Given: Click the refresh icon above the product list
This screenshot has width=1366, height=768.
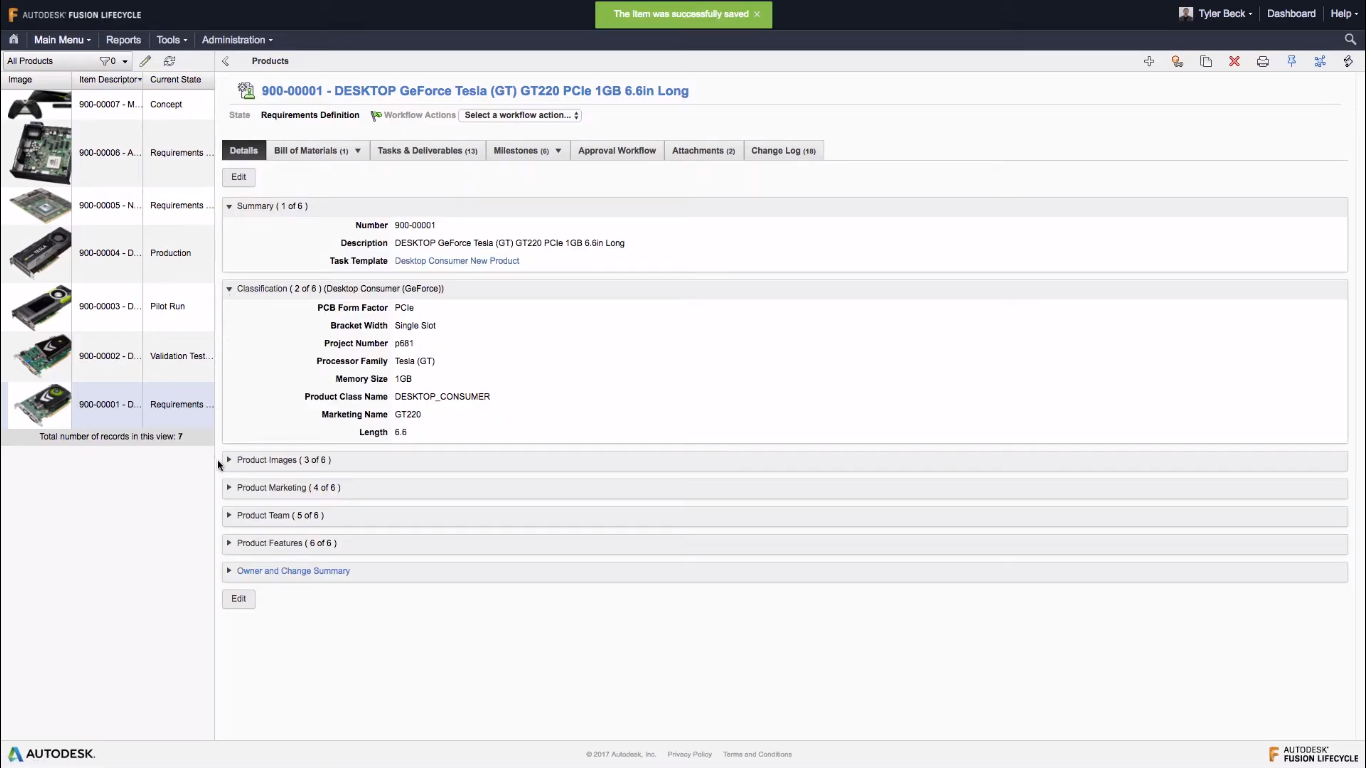Looking at the screenshot, I should pos(169,61).
